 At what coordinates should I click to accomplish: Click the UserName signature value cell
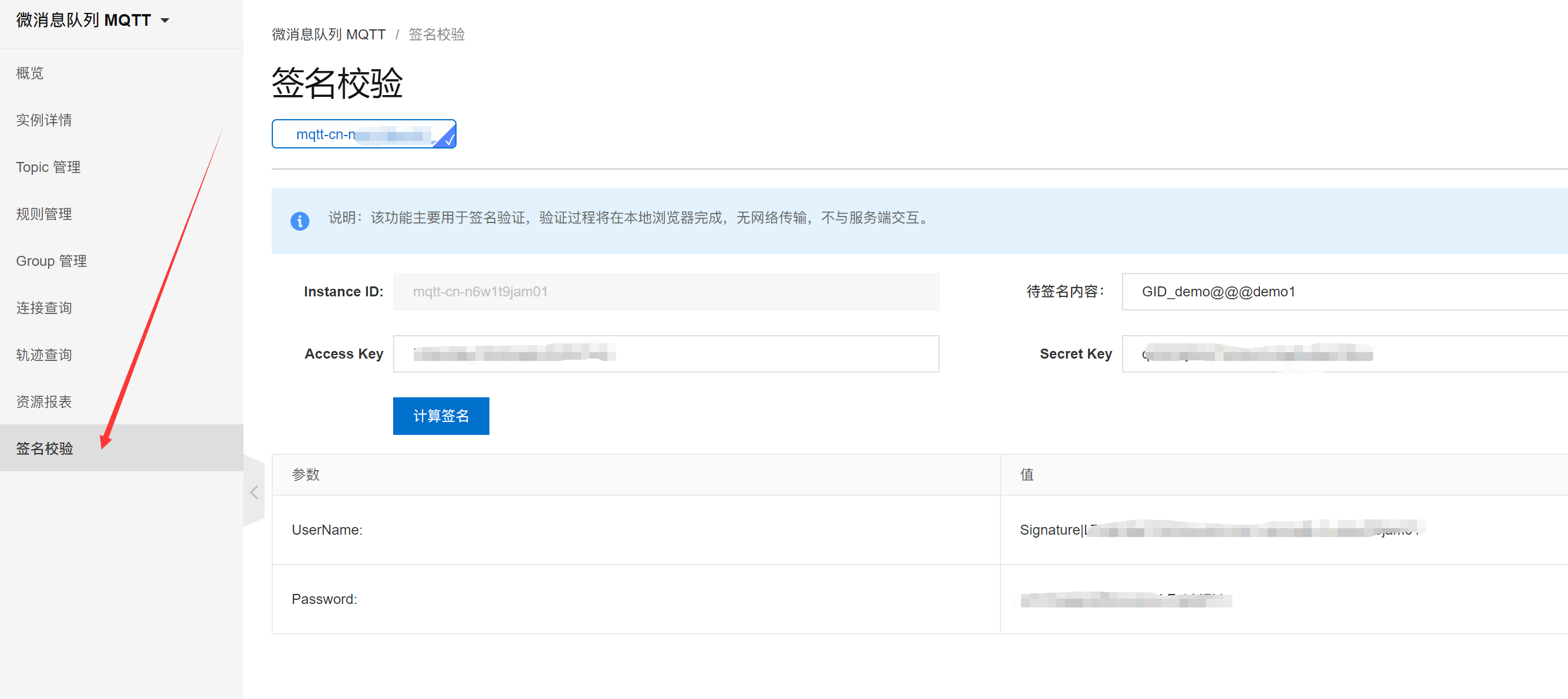point(1285,530)
